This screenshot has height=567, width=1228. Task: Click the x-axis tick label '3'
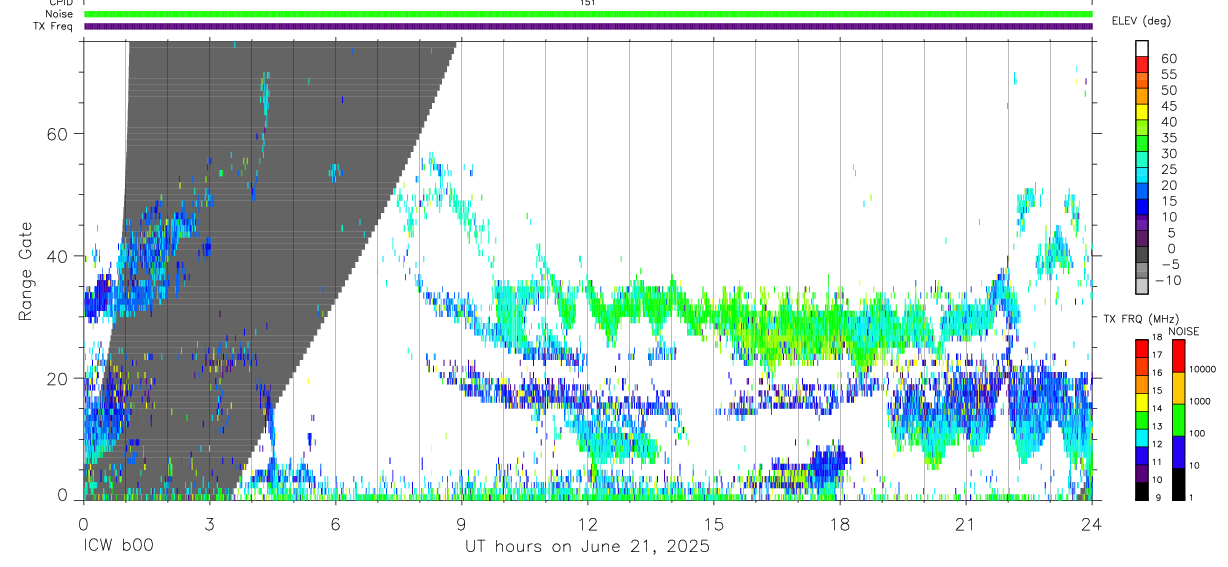(209, 525)
